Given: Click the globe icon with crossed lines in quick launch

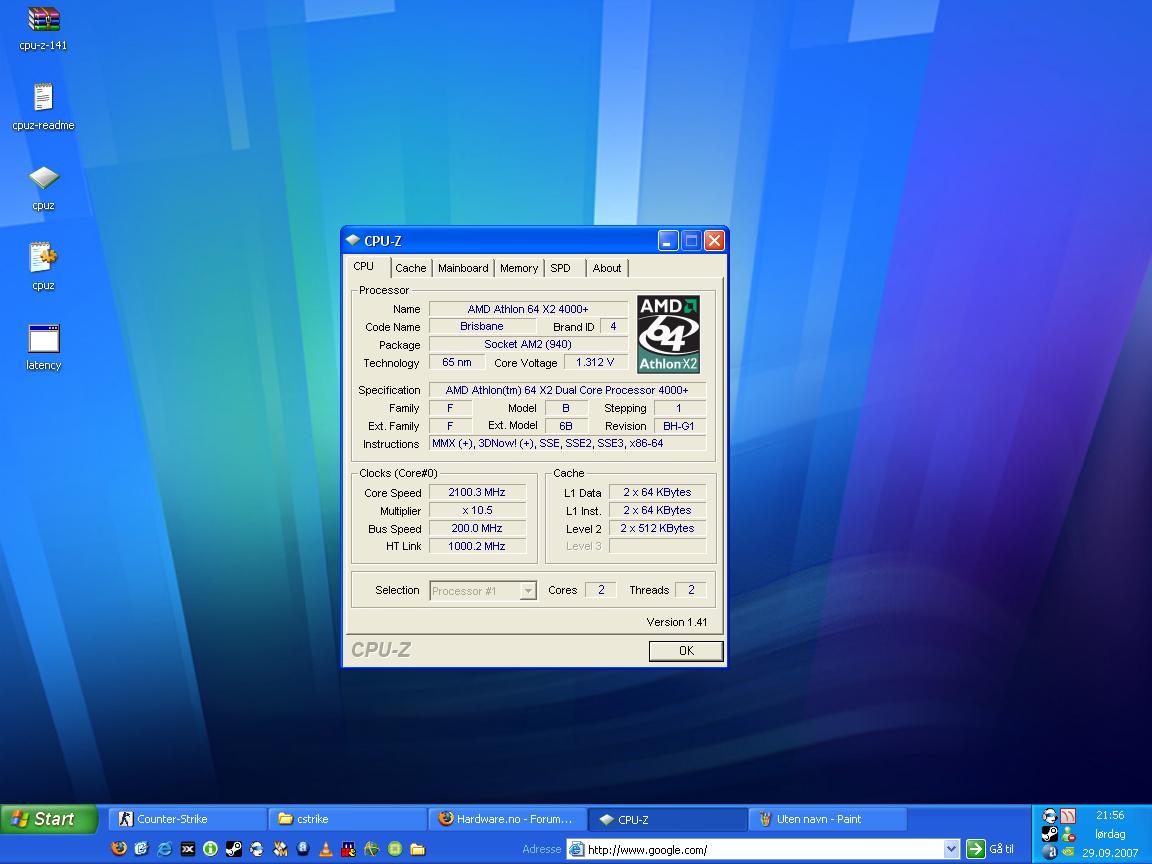Looking at the screenshot, I should coord(371,849).
